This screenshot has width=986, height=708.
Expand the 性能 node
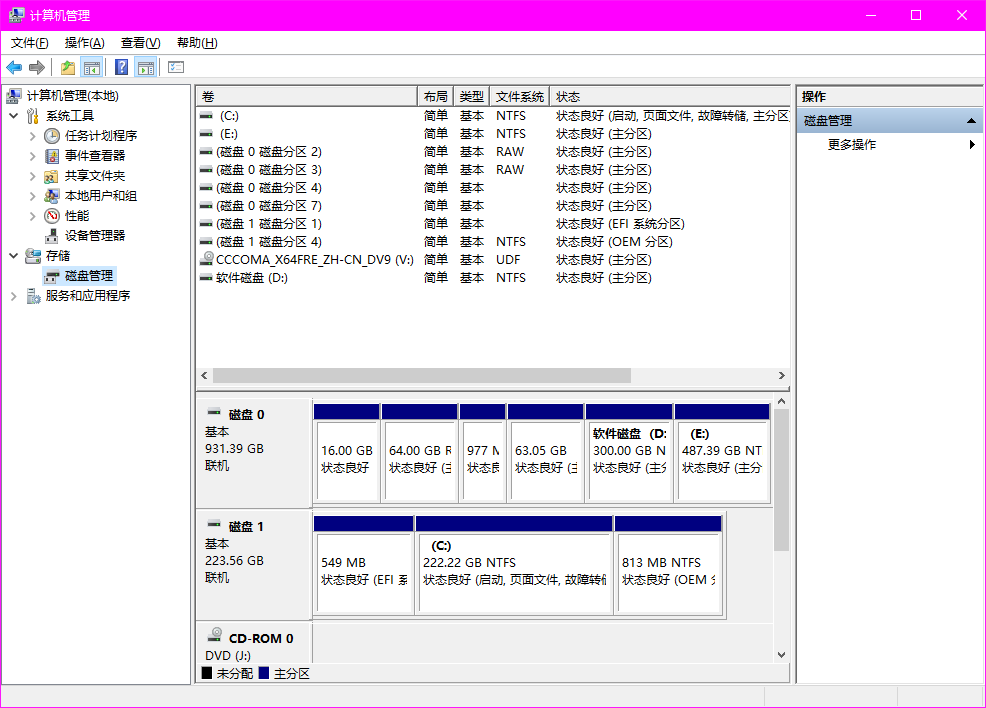click(32, 216)
